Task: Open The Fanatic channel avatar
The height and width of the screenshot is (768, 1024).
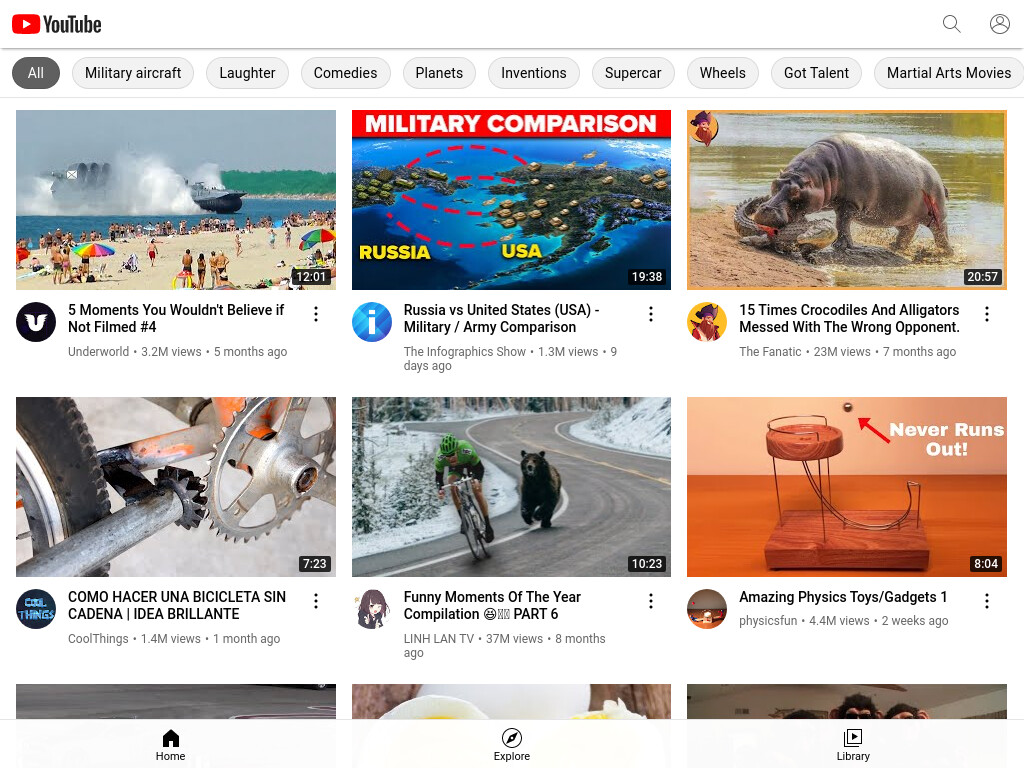Action: [707, 322]
